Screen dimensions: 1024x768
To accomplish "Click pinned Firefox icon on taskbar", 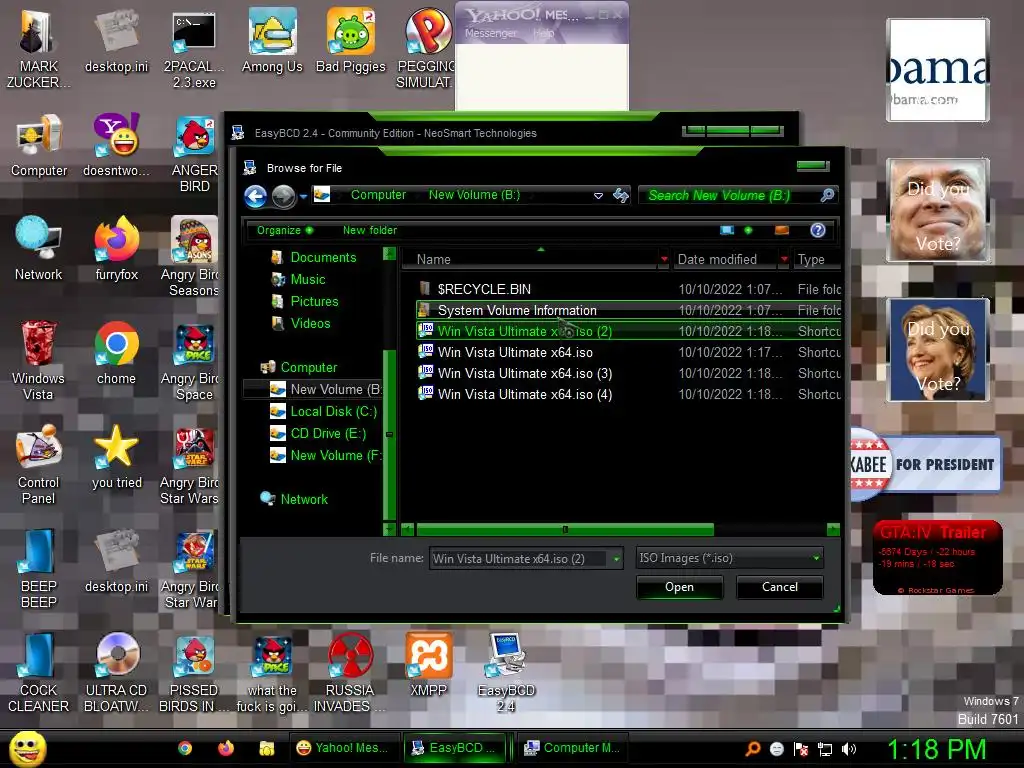I will pyautogui.click(x=226, y=748).
